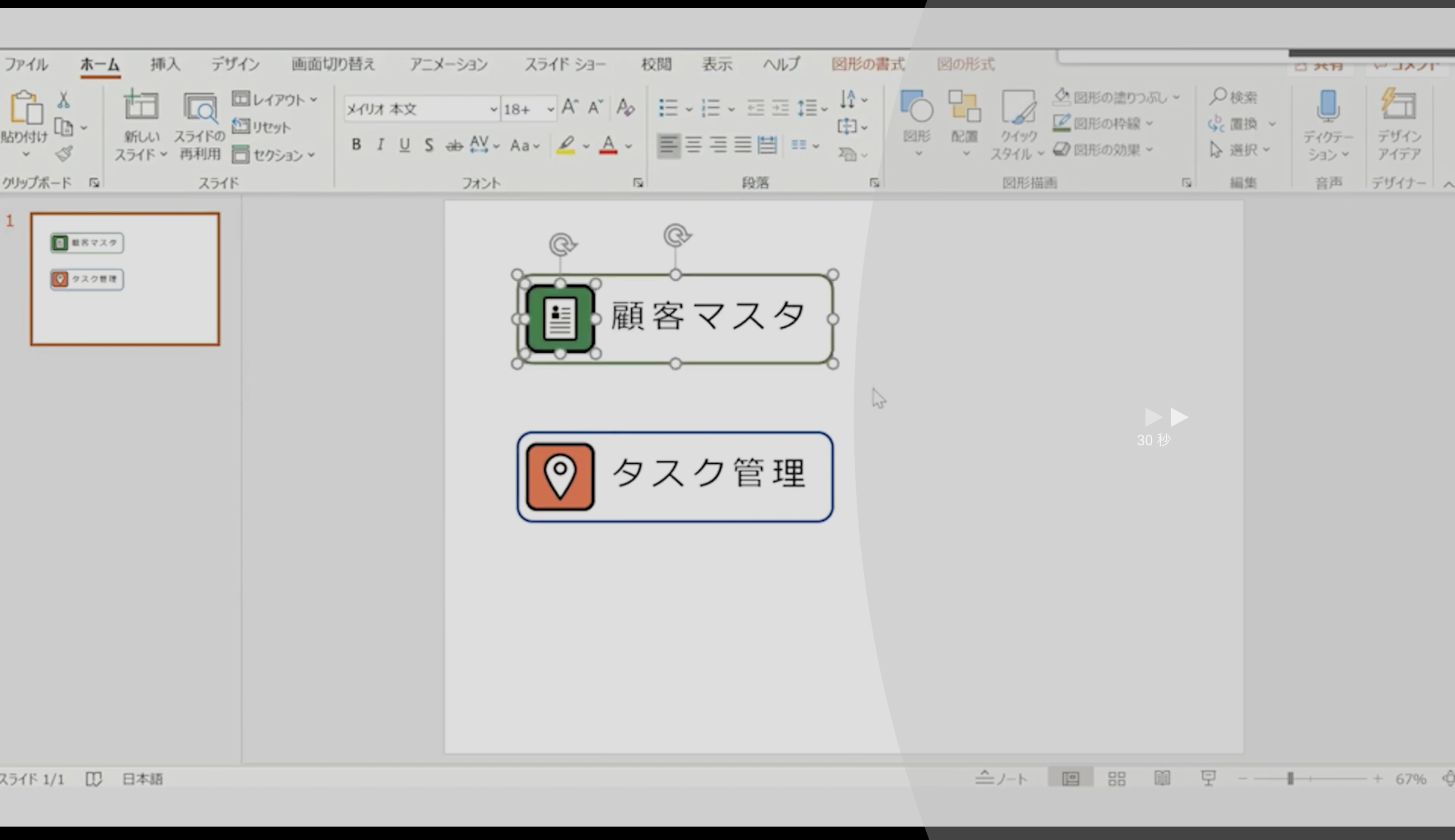Select the Center text alignment icon
The width and height of the screenshot is (1455, 840).
point(694,145)
